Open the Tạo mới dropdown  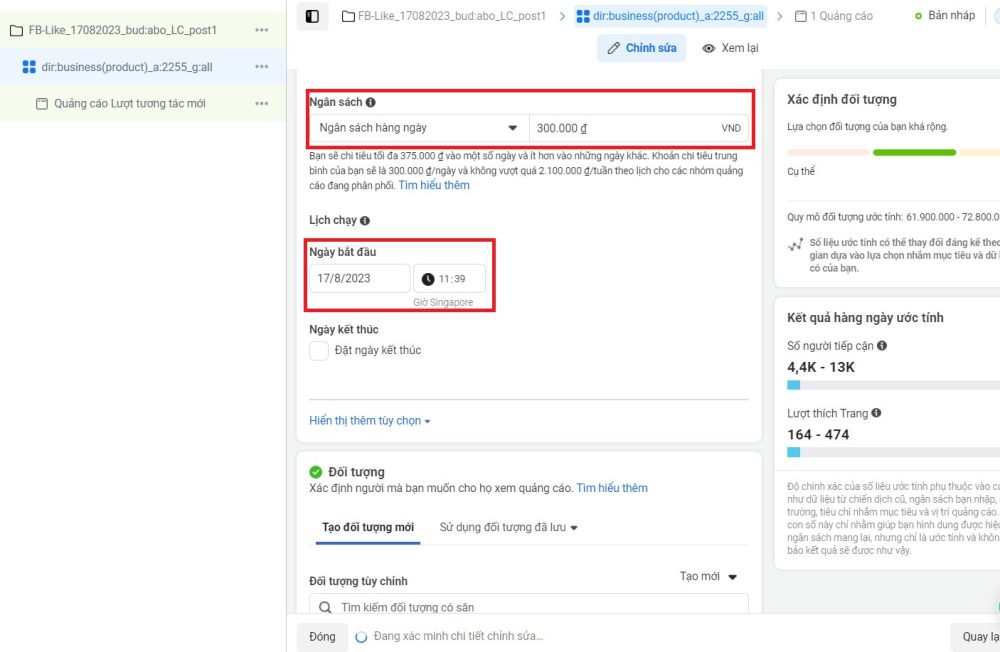coord(708,577)
